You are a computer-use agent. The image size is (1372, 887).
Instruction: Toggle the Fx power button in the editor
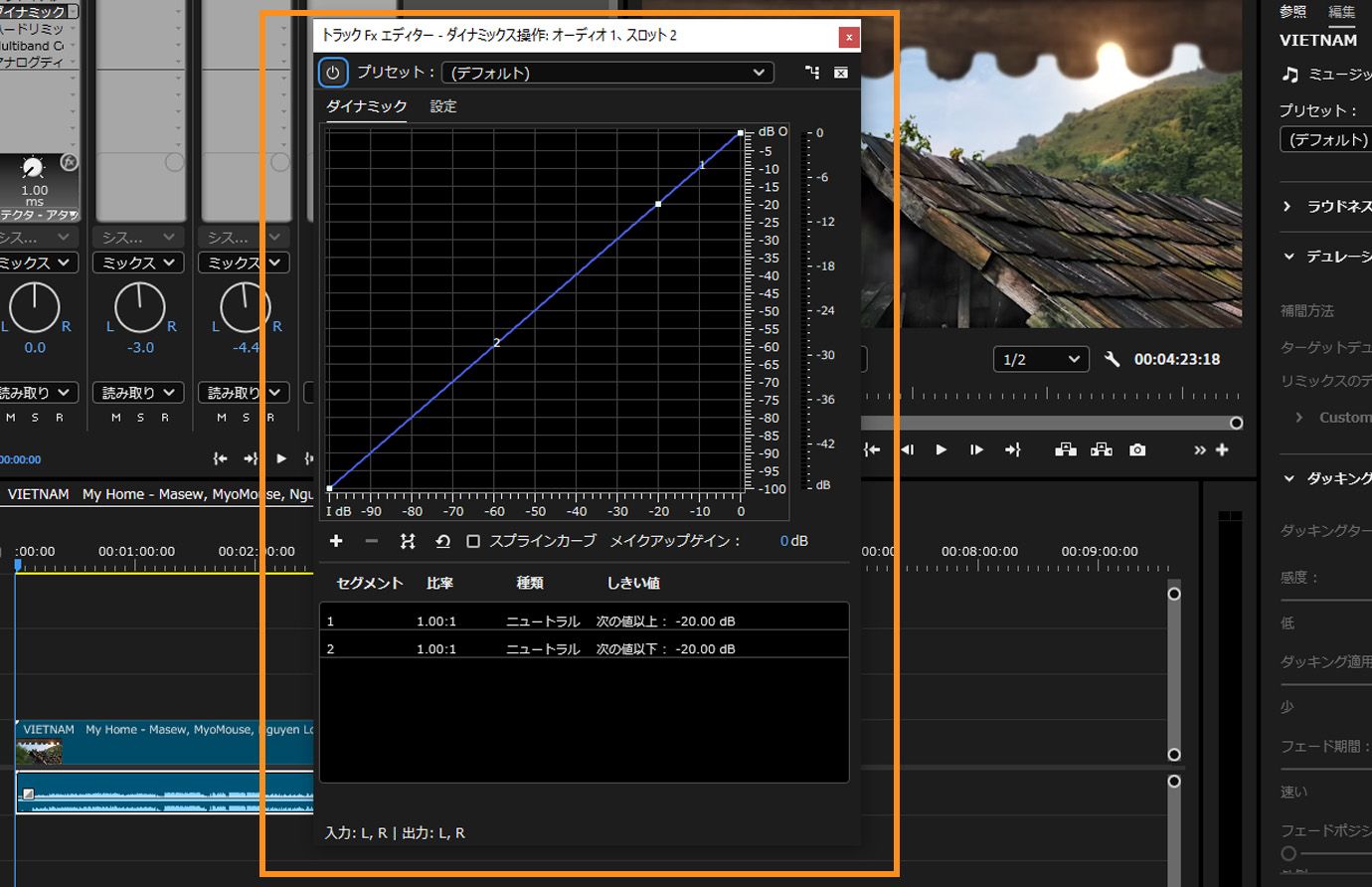331,73
